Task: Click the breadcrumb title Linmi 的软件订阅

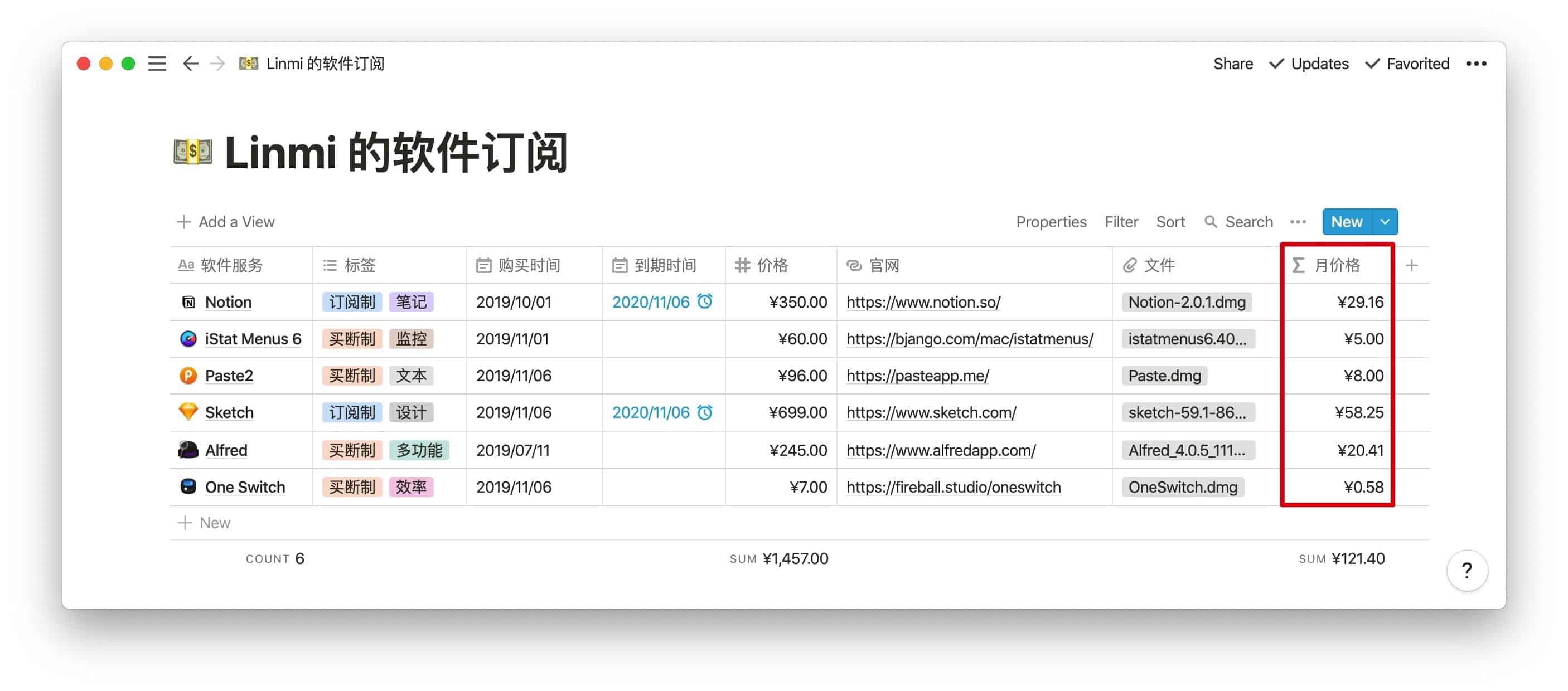Action: pos(325,64)
